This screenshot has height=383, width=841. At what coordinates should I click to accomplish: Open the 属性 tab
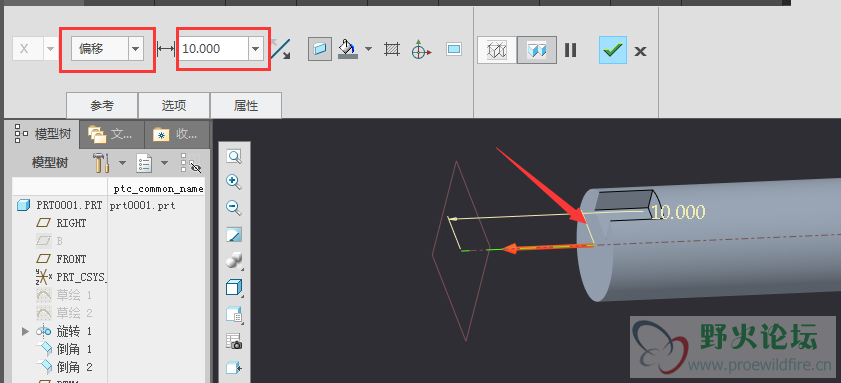pyautogui.click(x=246, y=106)
